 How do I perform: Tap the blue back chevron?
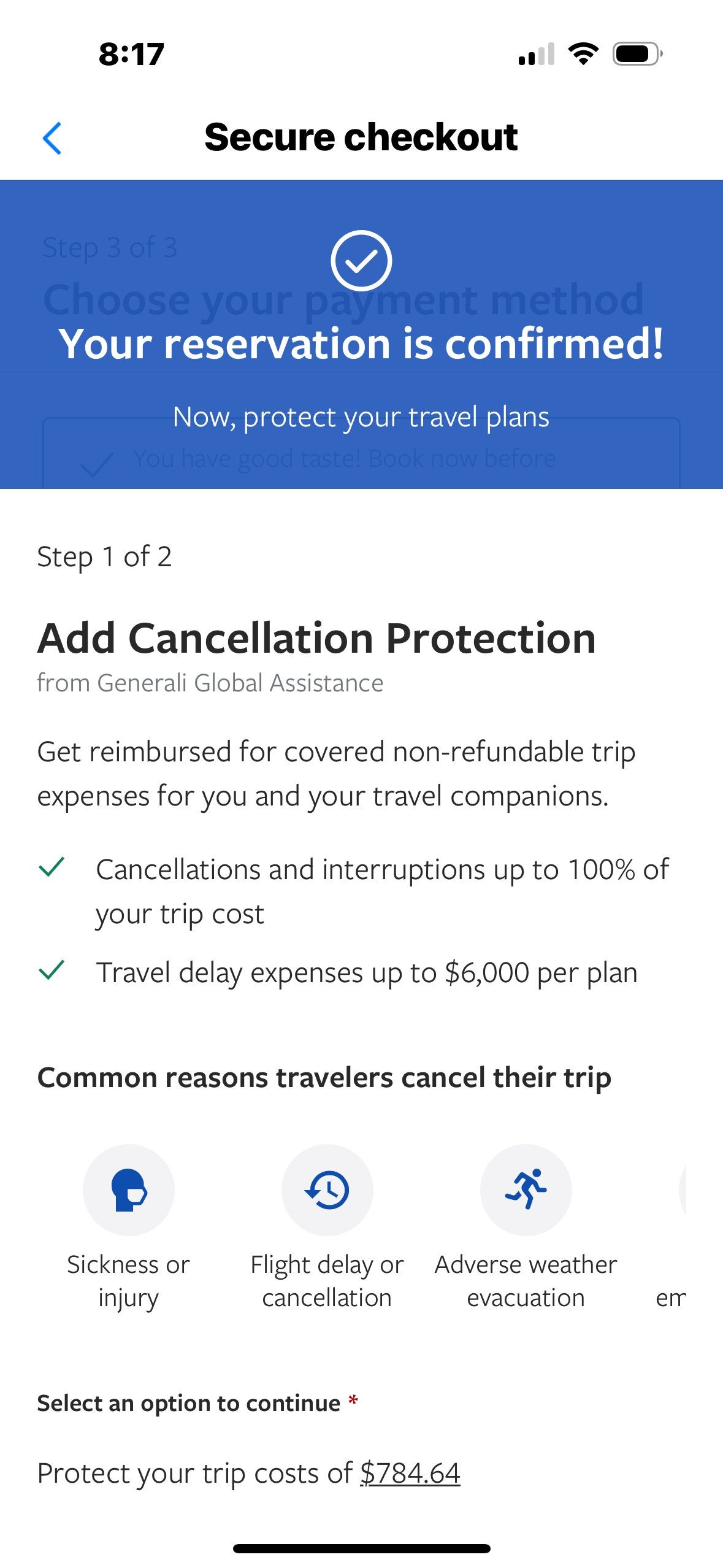point(52,138)
